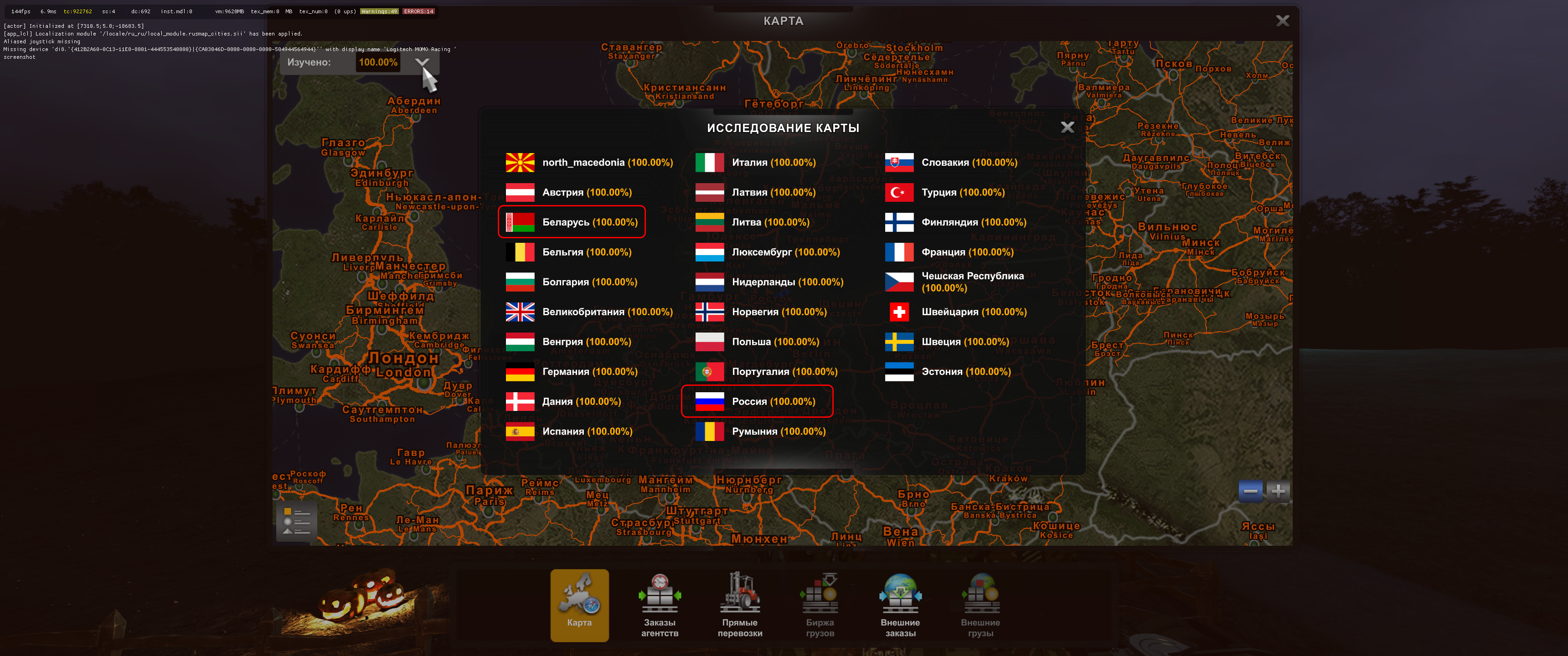Click the Romania flag icon
This screenshot has height=656, width=1568.
coord(710,431)
